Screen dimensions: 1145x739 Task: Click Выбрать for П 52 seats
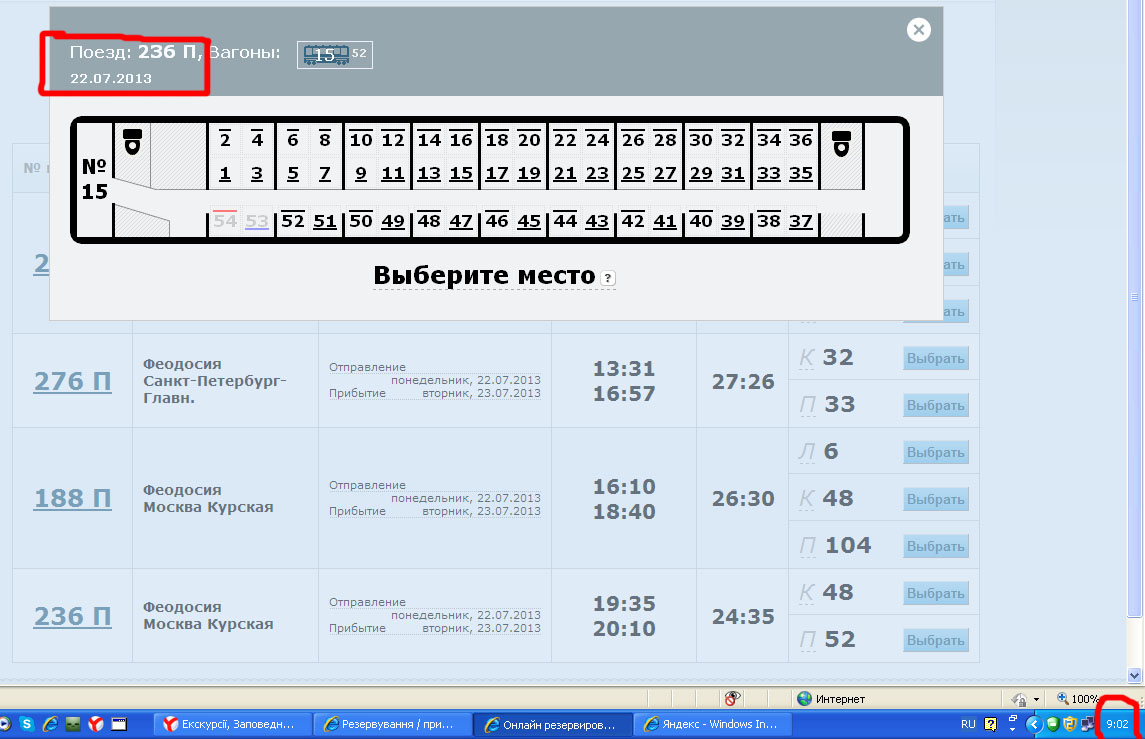935,639
